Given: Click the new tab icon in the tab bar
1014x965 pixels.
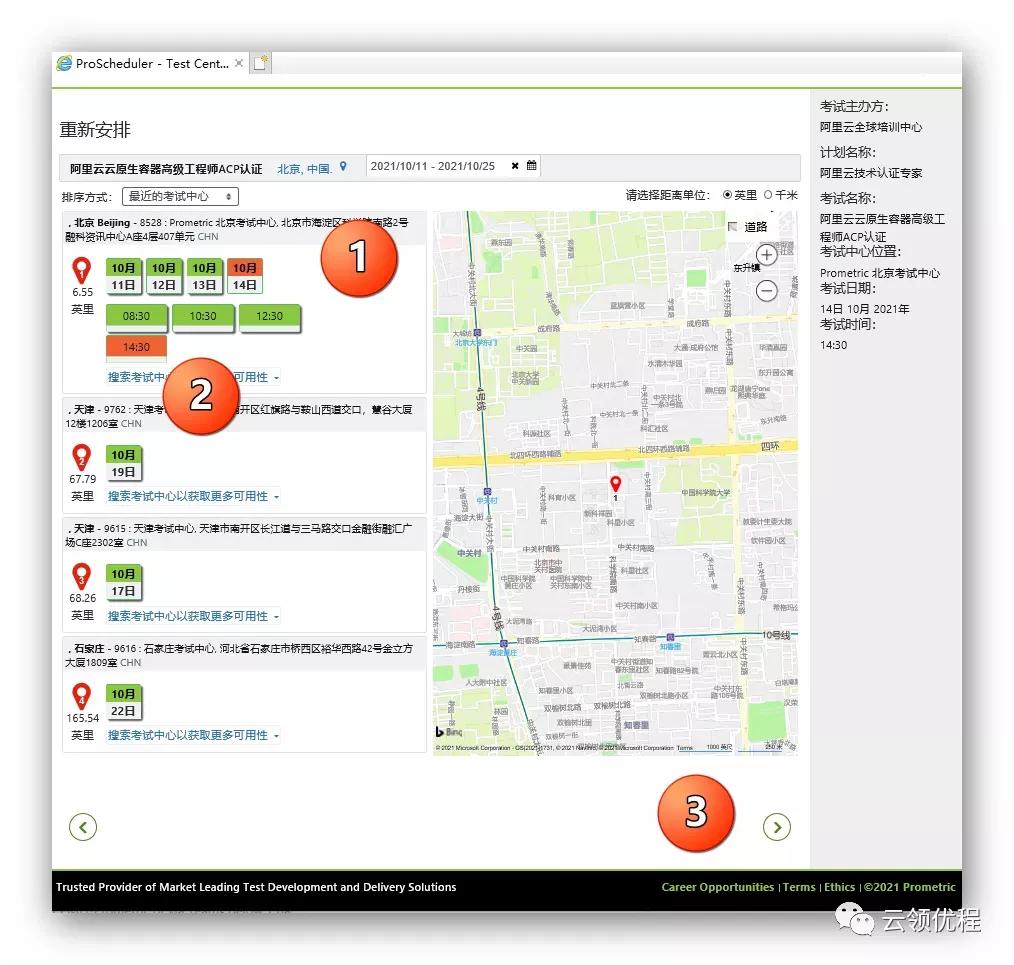Looking at the screenshot, I should (x=260, y=64).
